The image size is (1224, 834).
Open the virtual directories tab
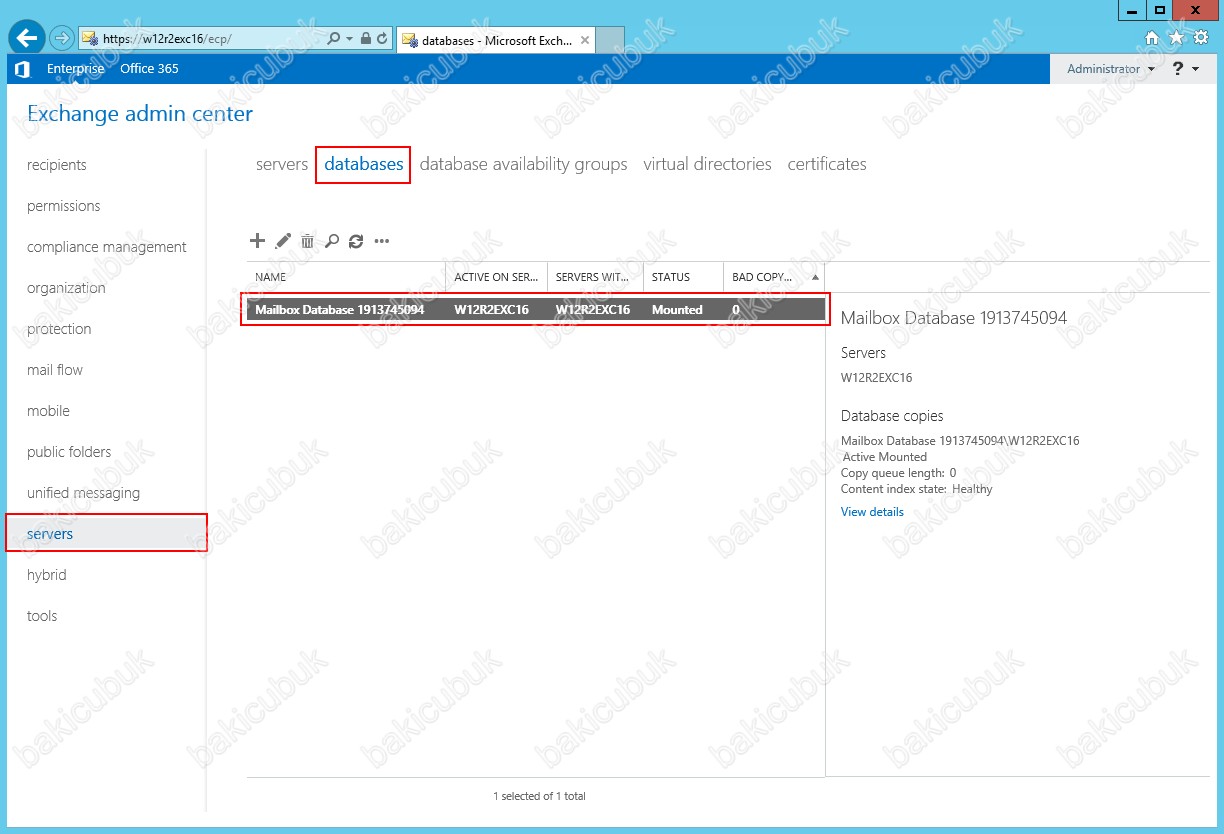click(x=708, y=164)
